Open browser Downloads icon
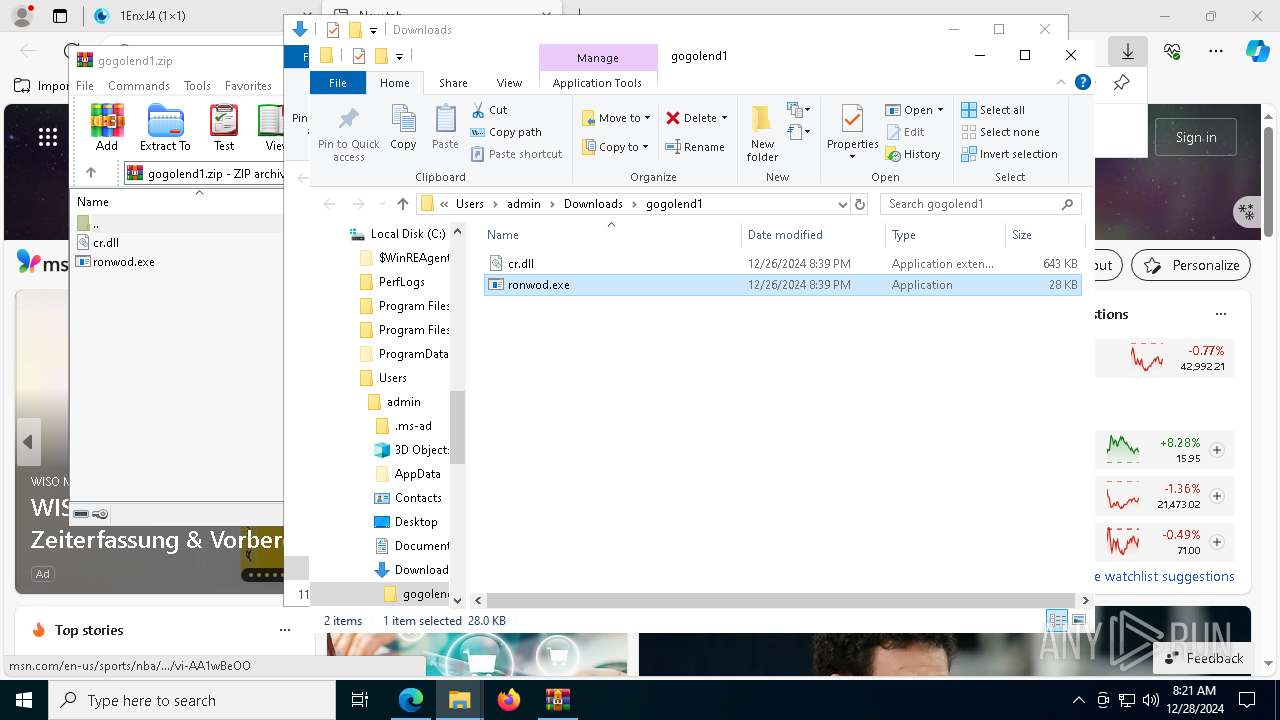This screenshot has height=720, width=1280. pos(1128,51)
